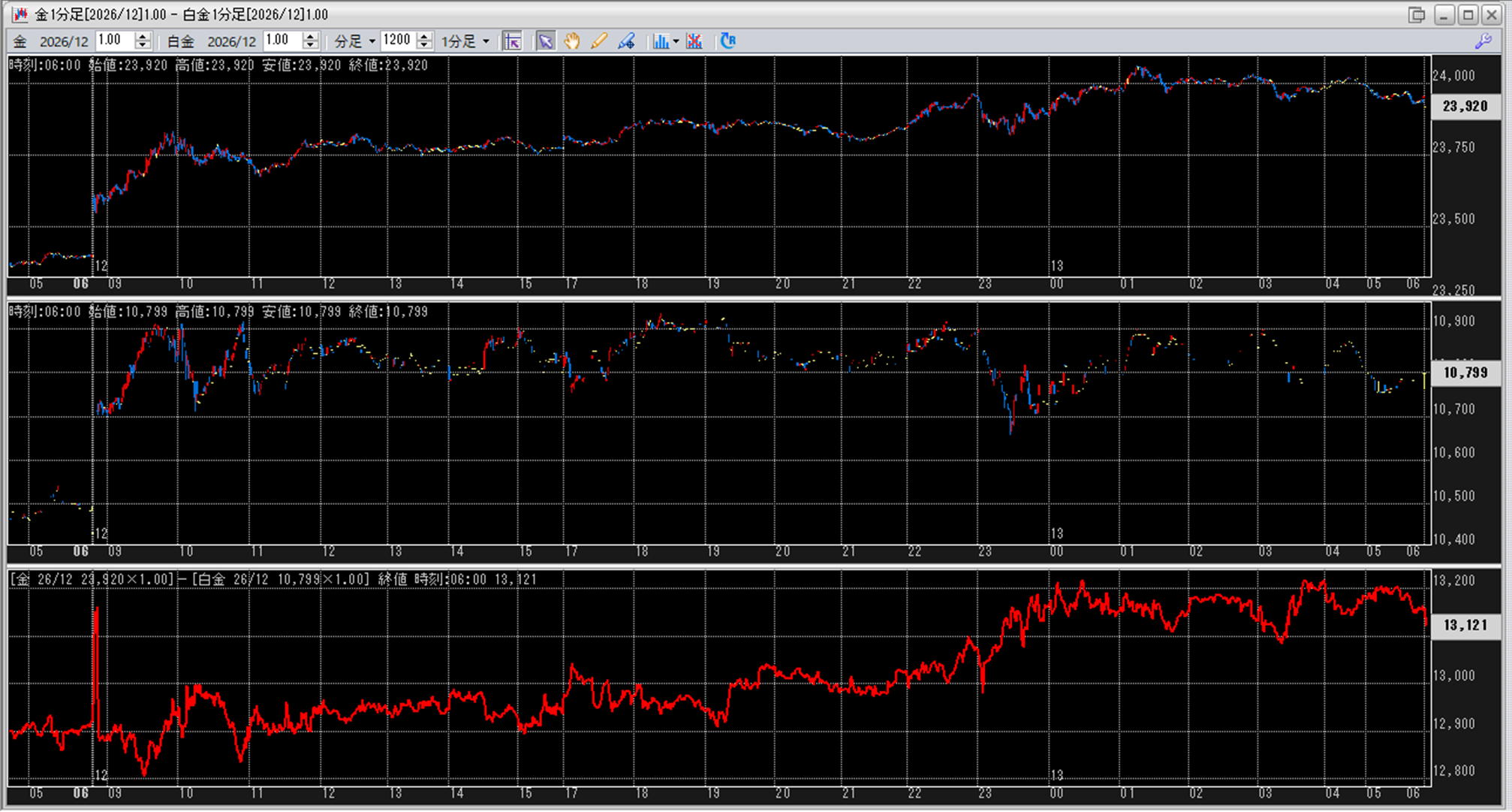The height and width of the screenshot is (812, 1512).
Task: Select the arrow pointer tool
Action: pyautogui.click(x=546, y=41)
